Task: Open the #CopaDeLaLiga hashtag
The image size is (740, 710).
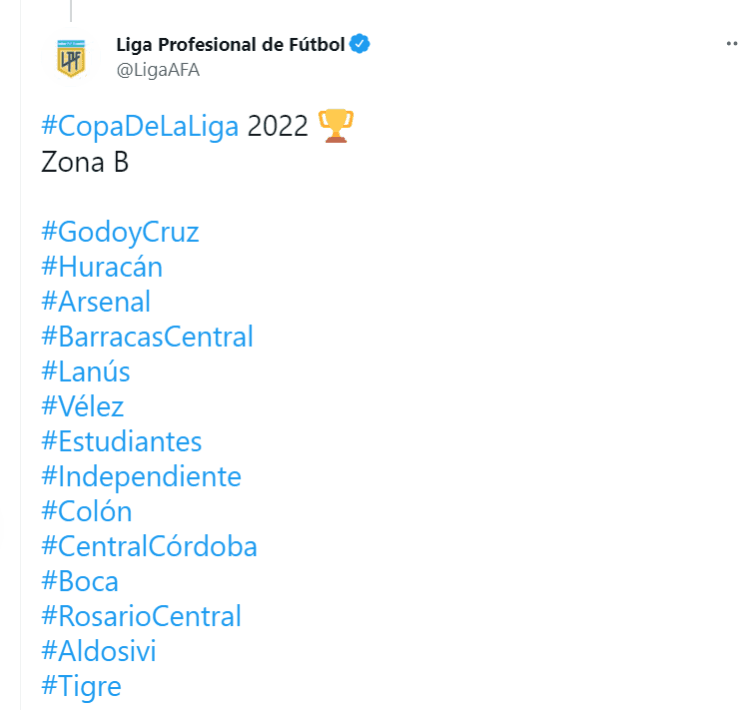Action: [x=140, y=127]
